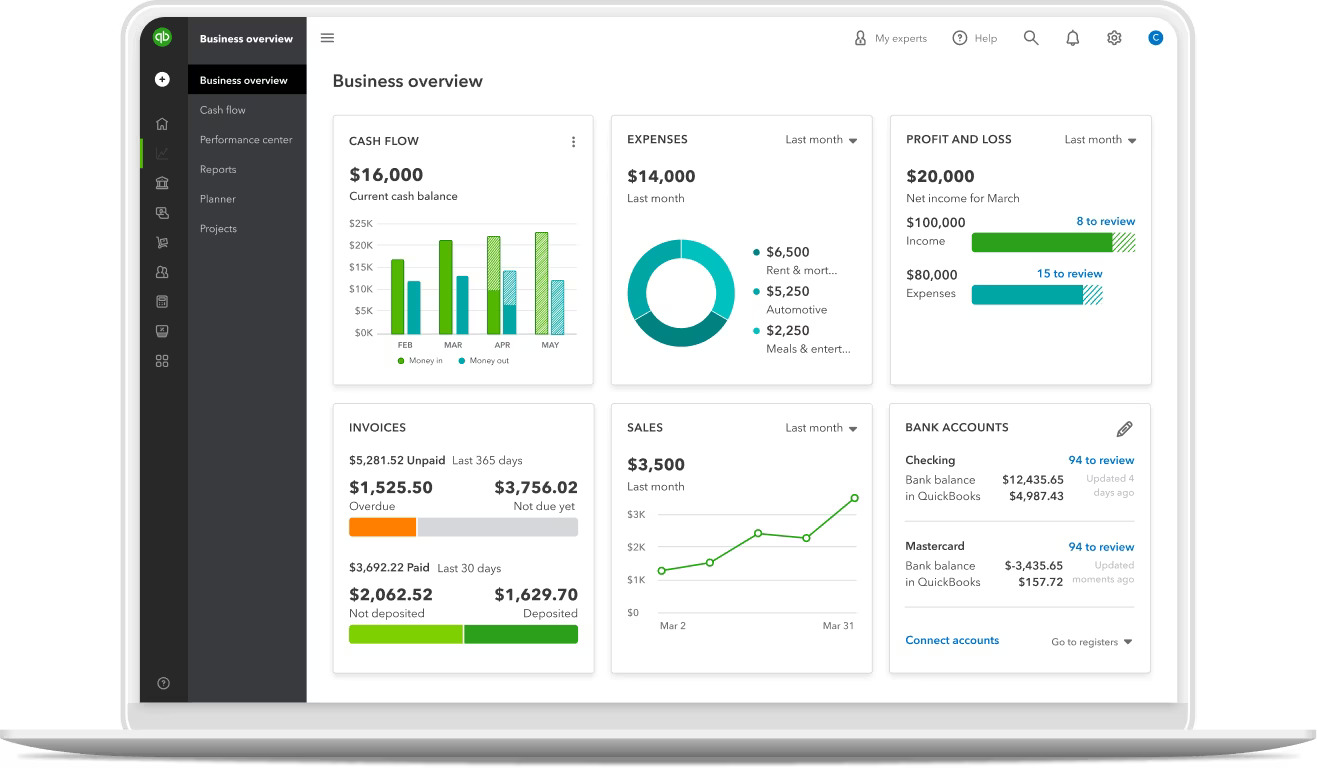Open 'Go to registers' dropdown
The image size is (1317, 769).
pyautogui.click(x=1091, y=642)
